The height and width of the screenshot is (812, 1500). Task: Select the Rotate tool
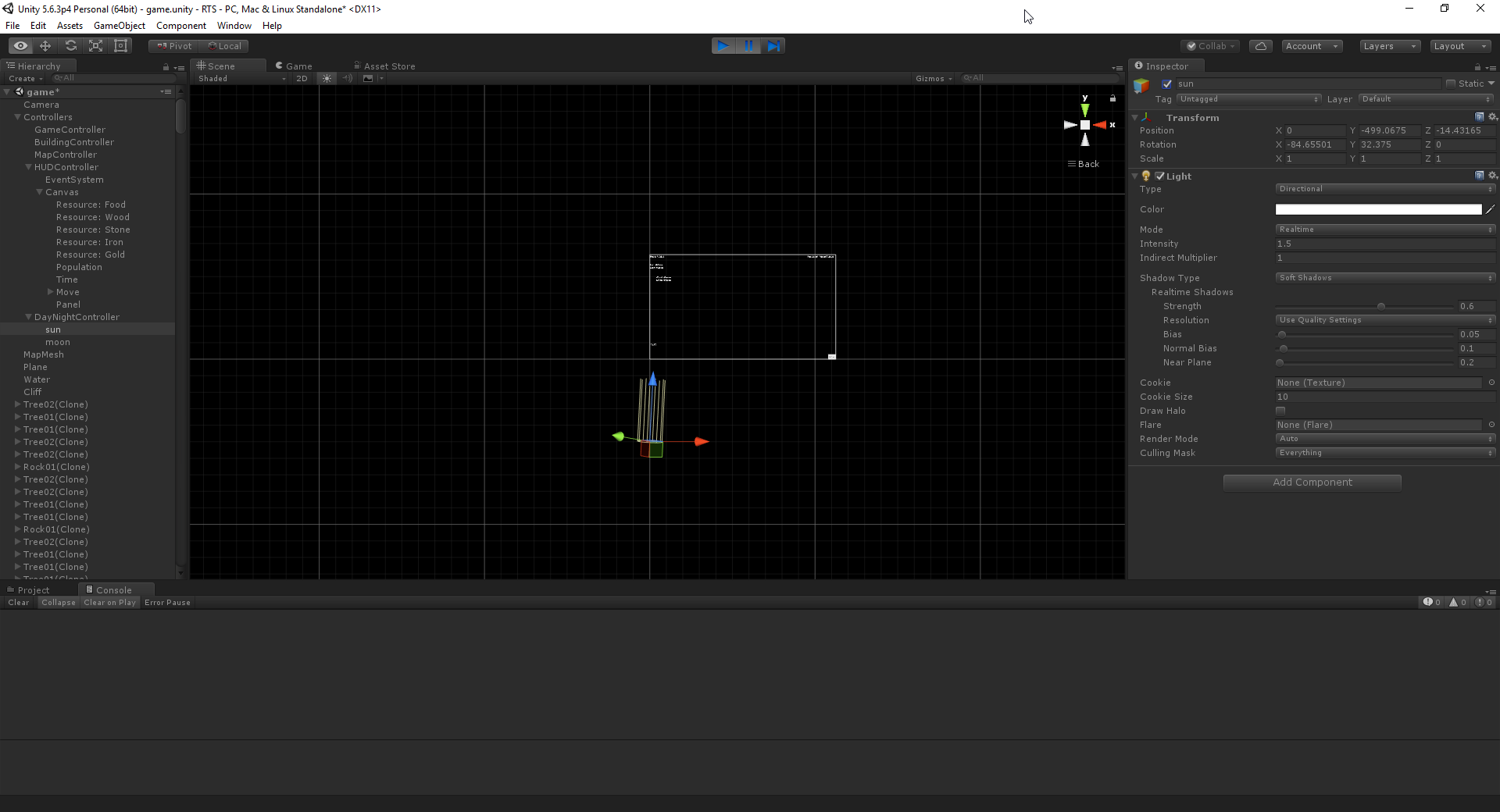click(70, 46)
